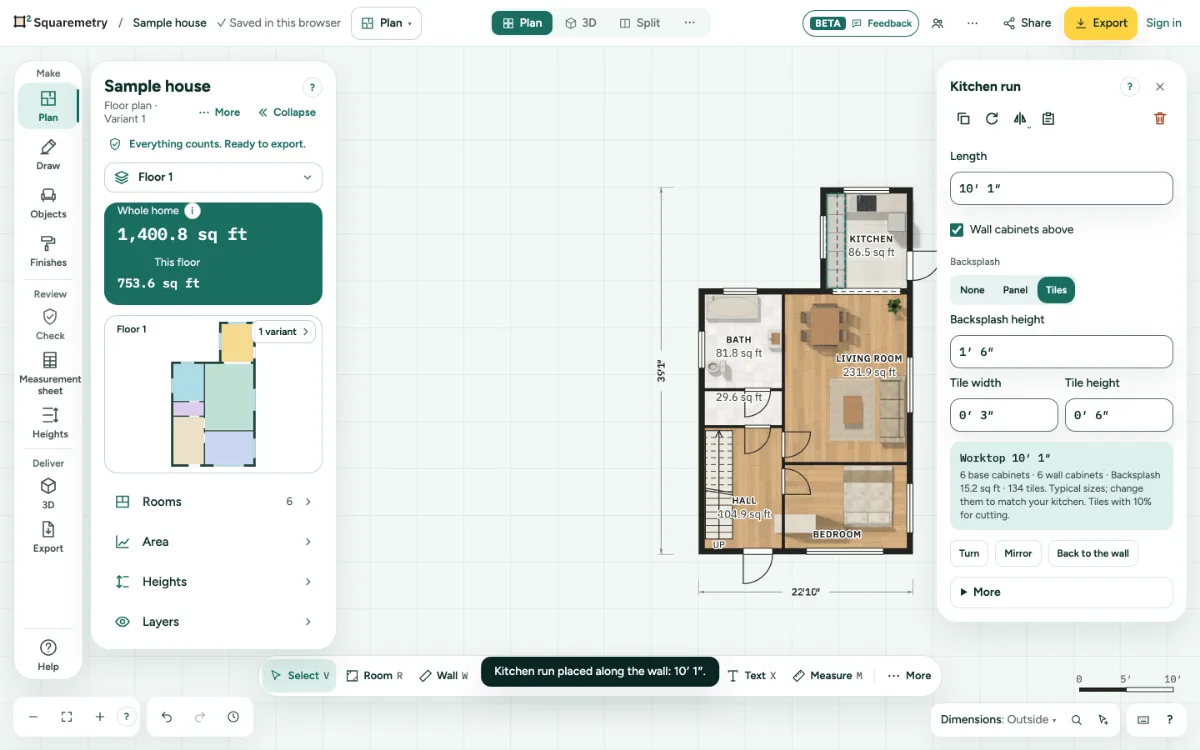Set backsplash to Tiles
1200x750 pixels.
point(1056,290)
